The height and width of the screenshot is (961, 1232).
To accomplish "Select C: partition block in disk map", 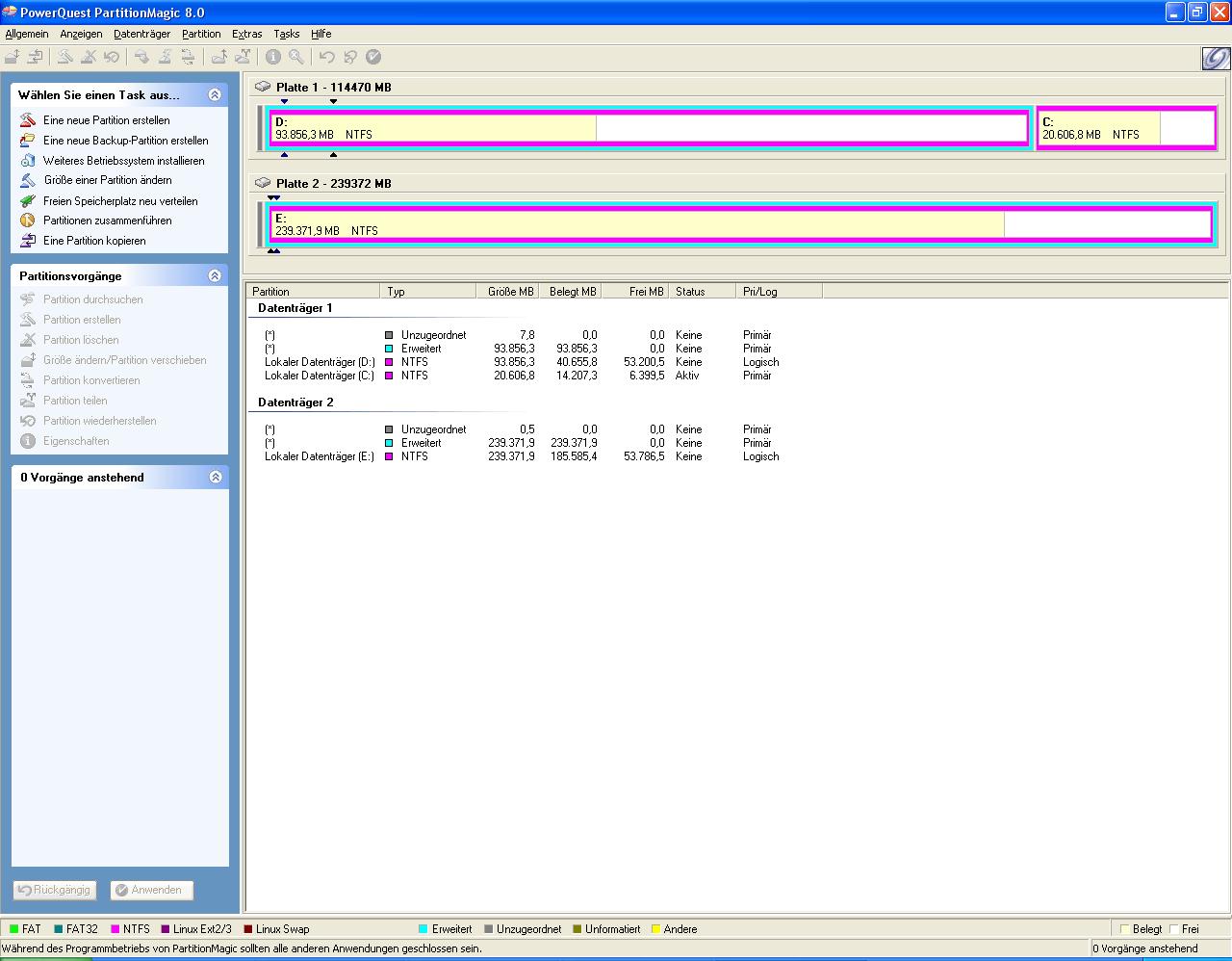I will pyautogui.click(x=1126, y=128).
